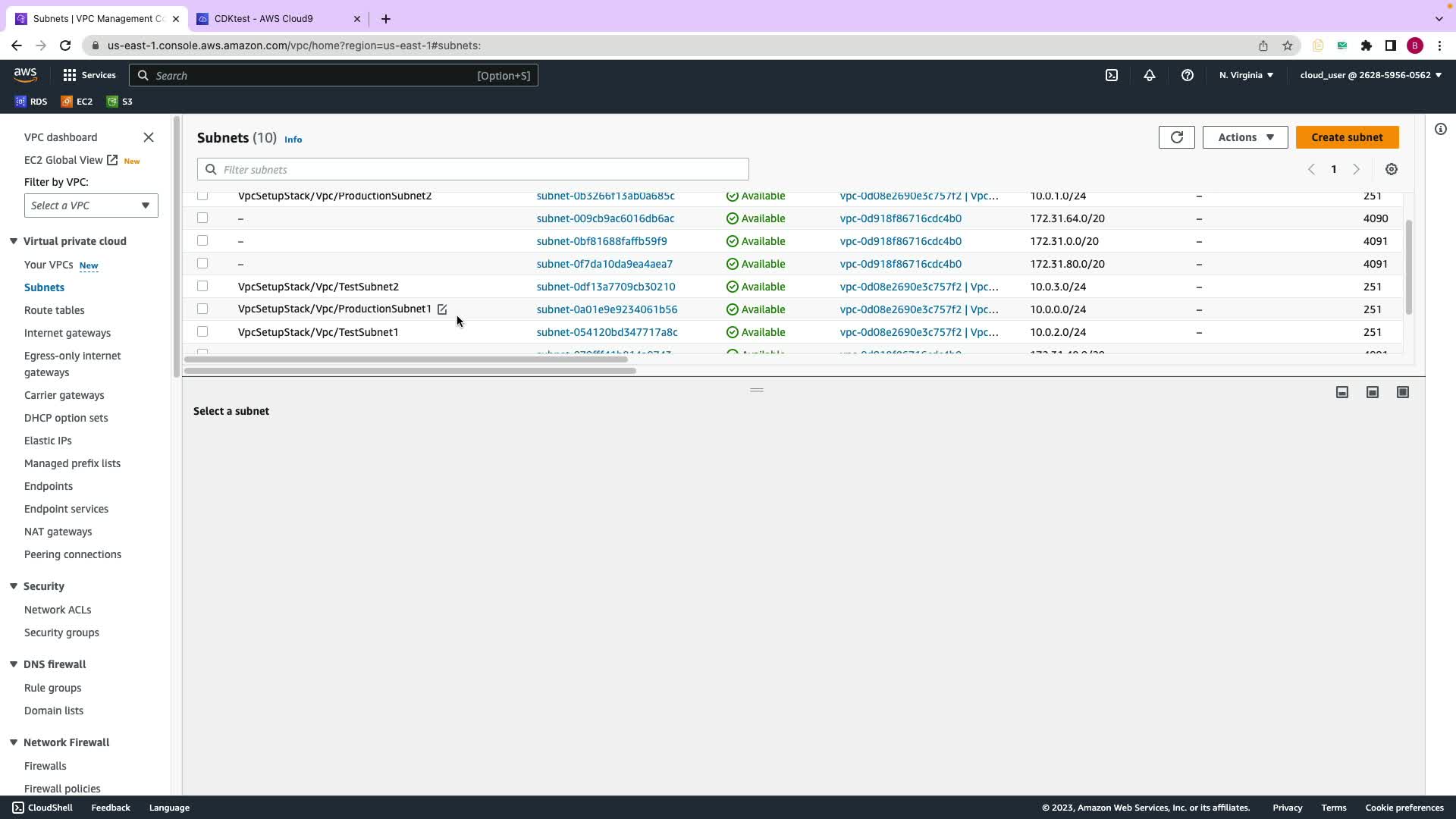Open AWS CloudShell from the top bar icon
This screenshot has width=1456, height=819.
click(x=1111, y=75)
